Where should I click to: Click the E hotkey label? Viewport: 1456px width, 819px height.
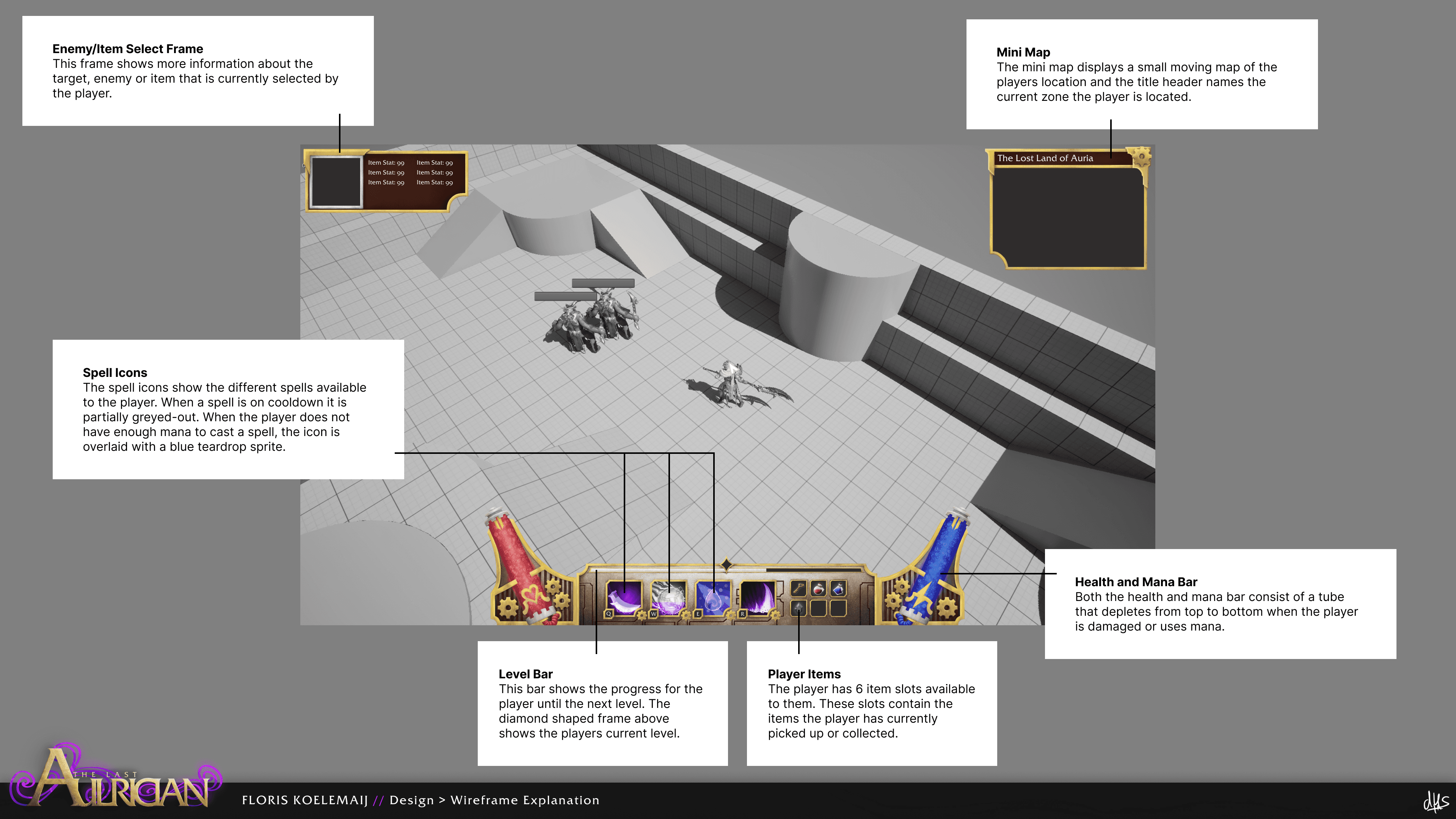pyautogui.click(x=698, y=614)
